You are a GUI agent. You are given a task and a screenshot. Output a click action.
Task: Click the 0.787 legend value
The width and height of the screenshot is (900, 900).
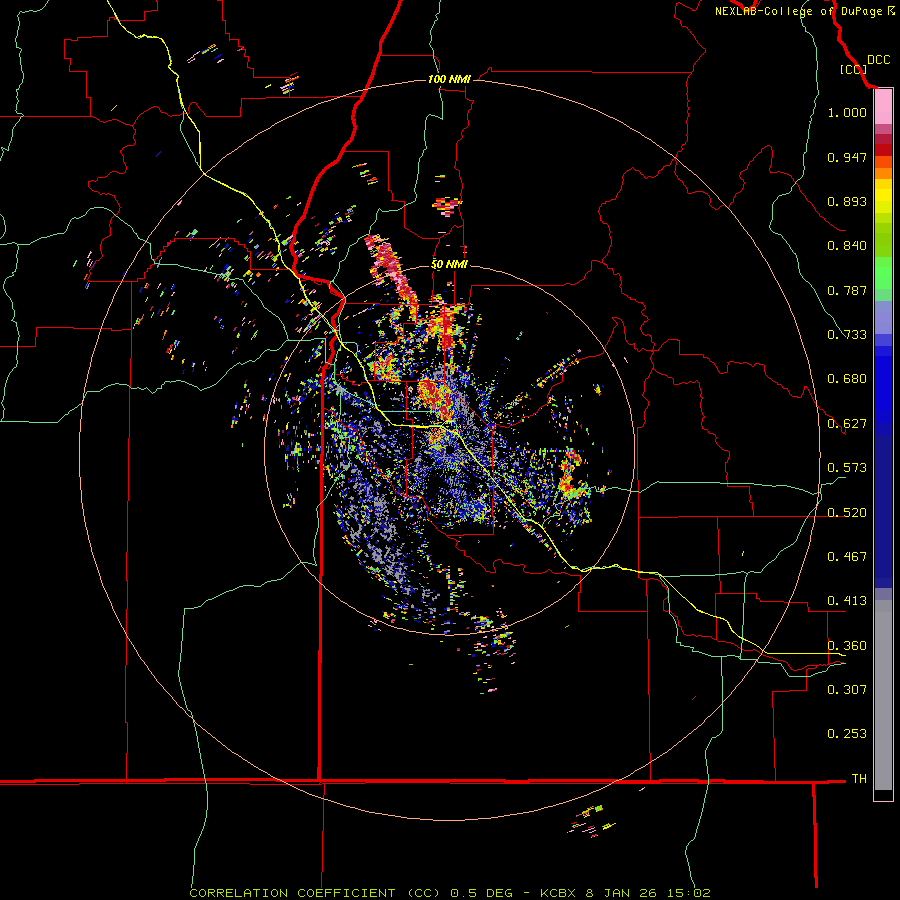coord(847,290)
